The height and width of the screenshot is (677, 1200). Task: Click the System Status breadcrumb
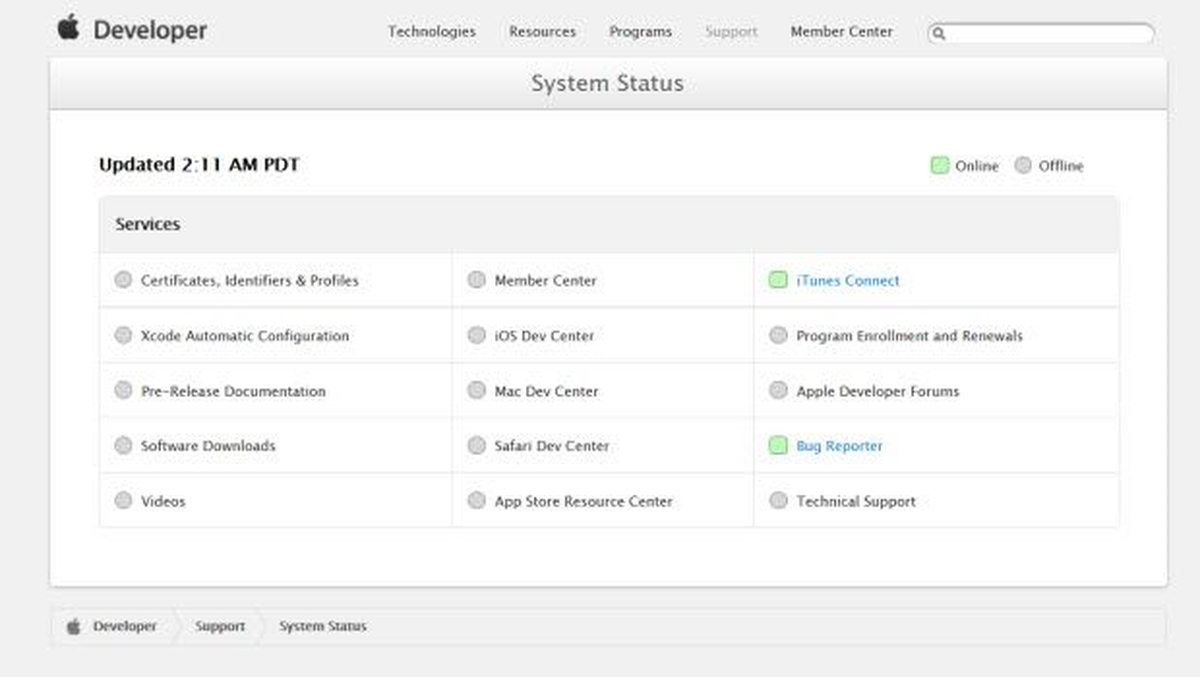[323, 626]
